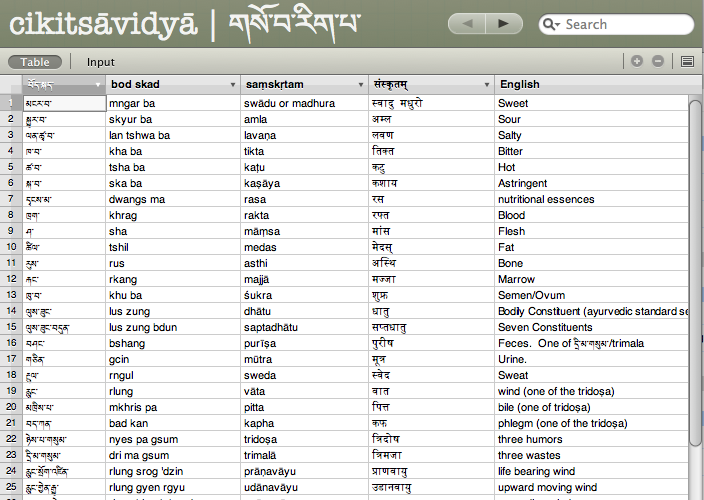Viewport: 704px width, 500px height.
Task: Select the cell 'Sweet'
Action: pyautogui.click(x=591, y=103)
